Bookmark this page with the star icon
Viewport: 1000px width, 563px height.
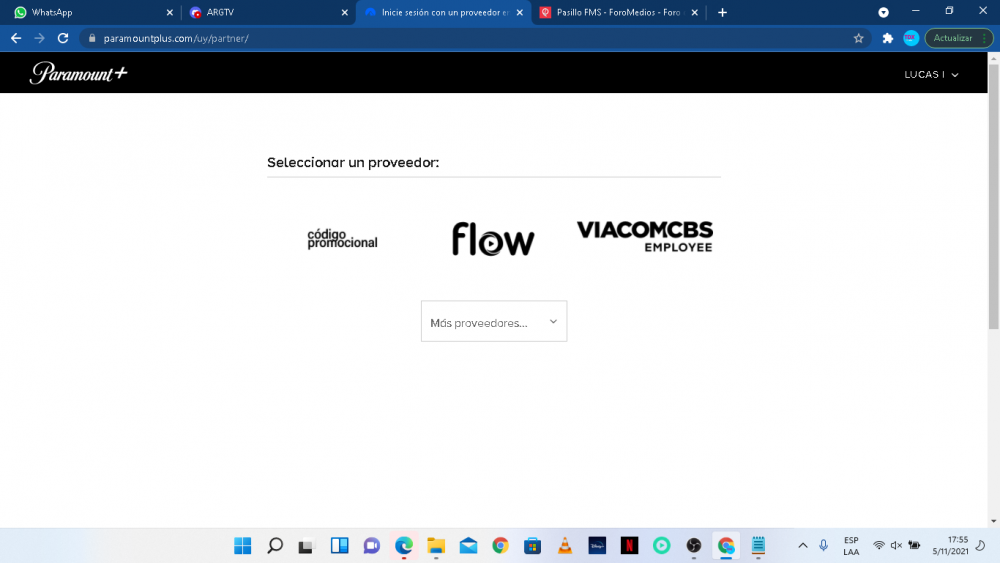pyautogui.click(x=858, y=38)
